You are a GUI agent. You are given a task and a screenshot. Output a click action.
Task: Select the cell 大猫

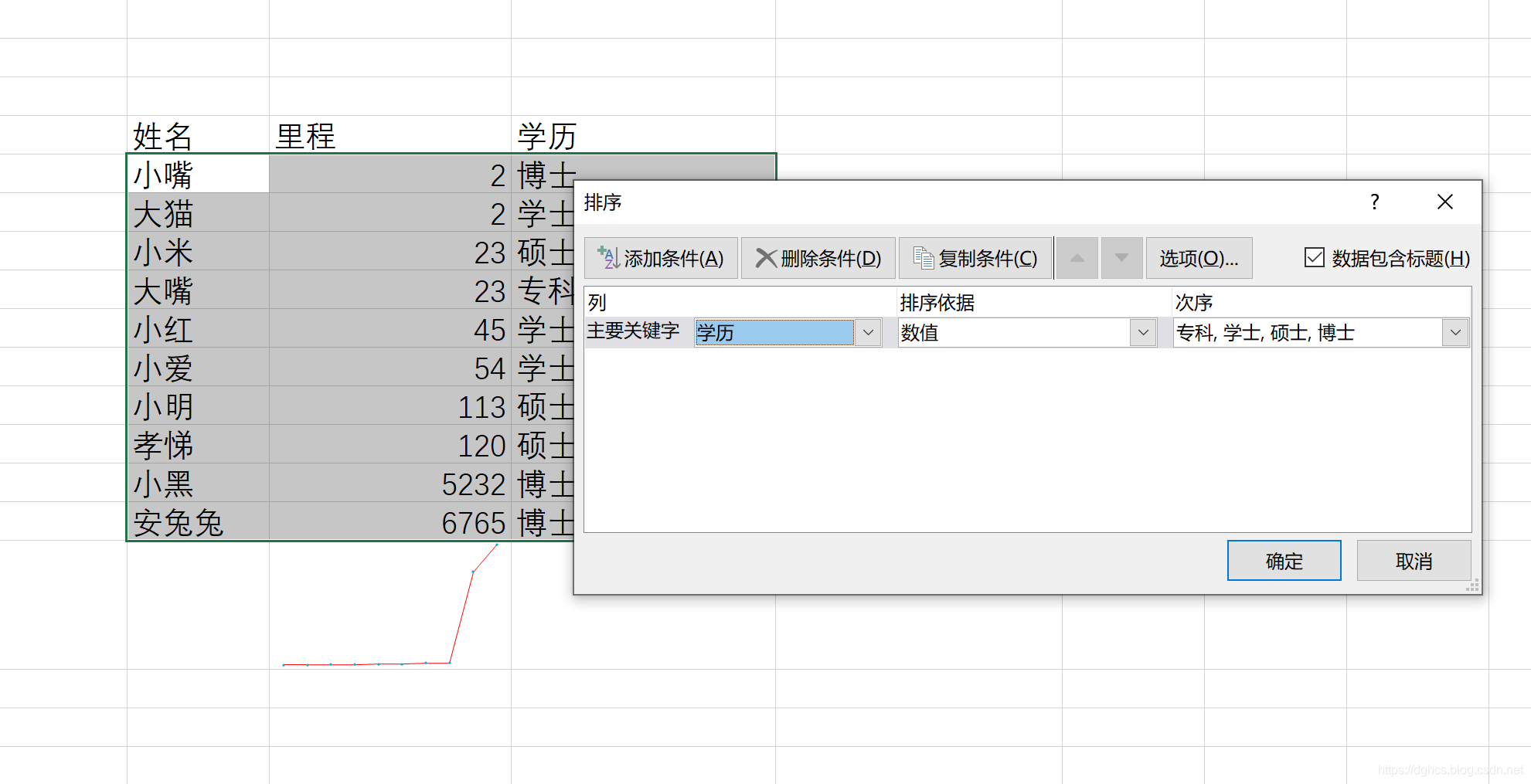pos(198,212)
